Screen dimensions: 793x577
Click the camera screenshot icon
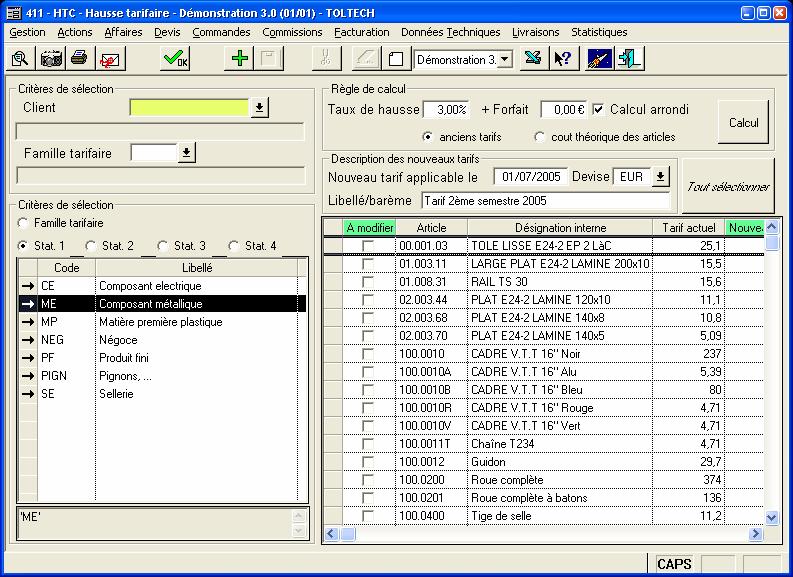(51, 59)
